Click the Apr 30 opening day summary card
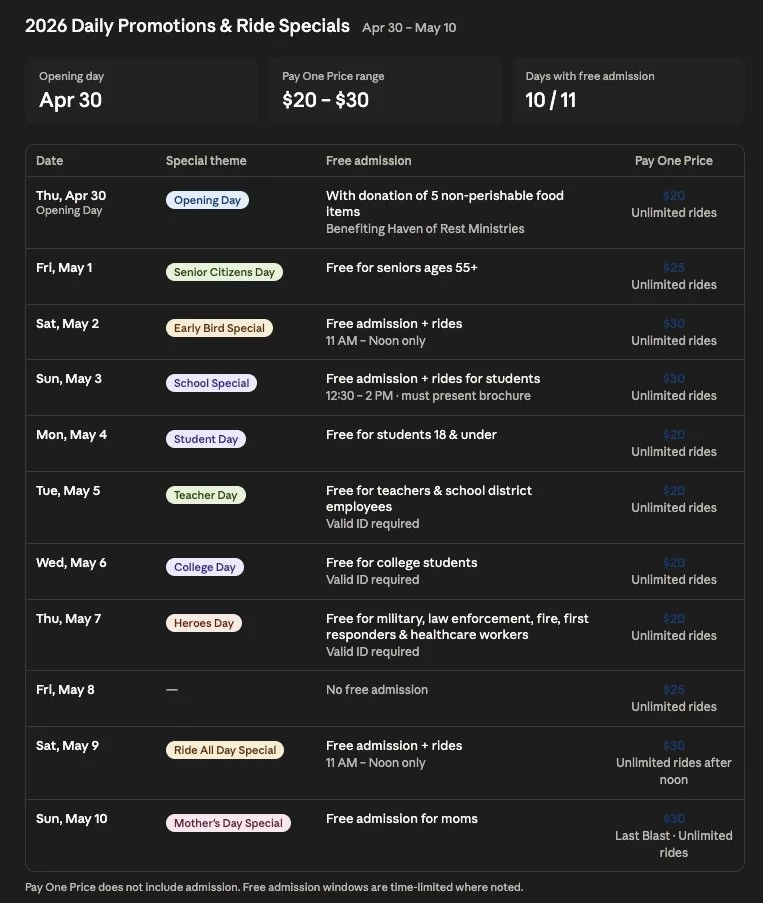Screen dimensions: 763x903 141,90
